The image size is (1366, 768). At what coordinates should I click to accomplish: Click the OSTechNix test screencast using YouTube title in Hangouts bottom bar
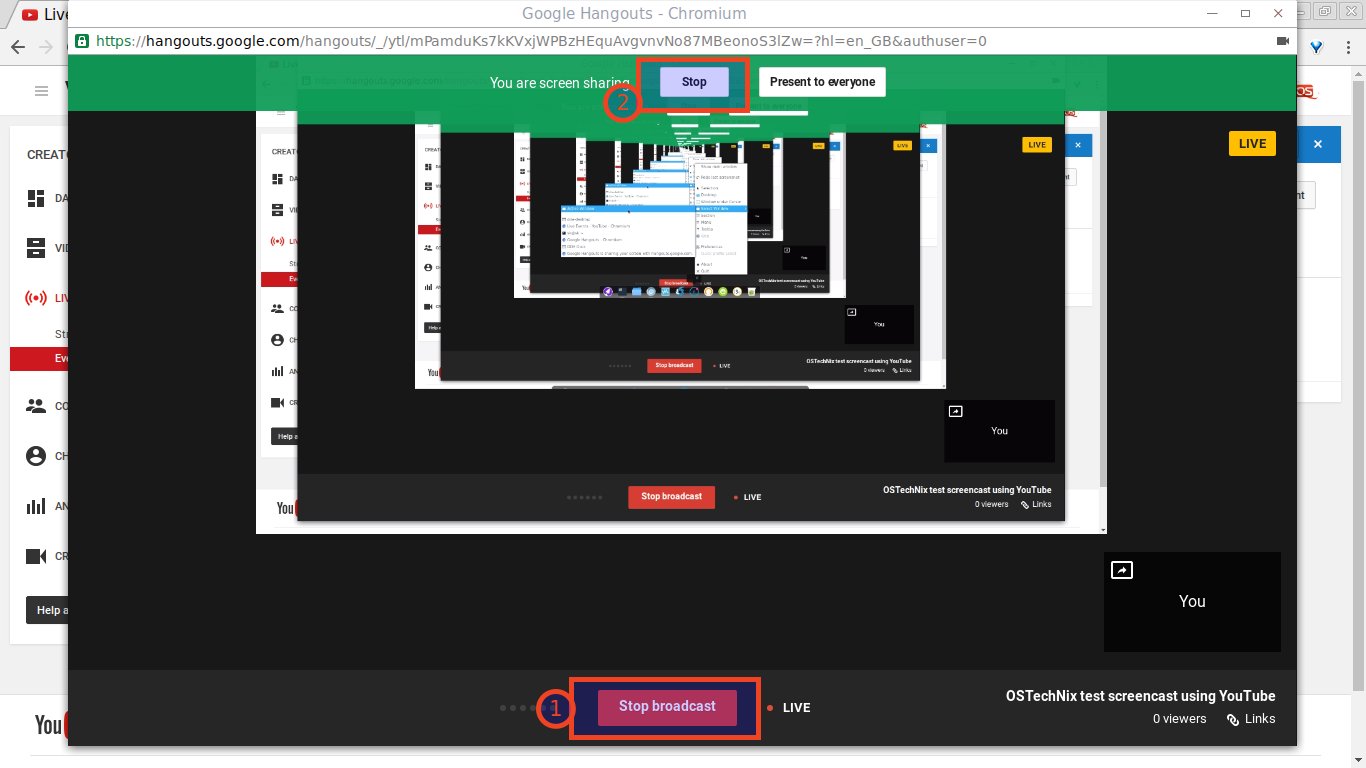click(x=1140, y=696)
